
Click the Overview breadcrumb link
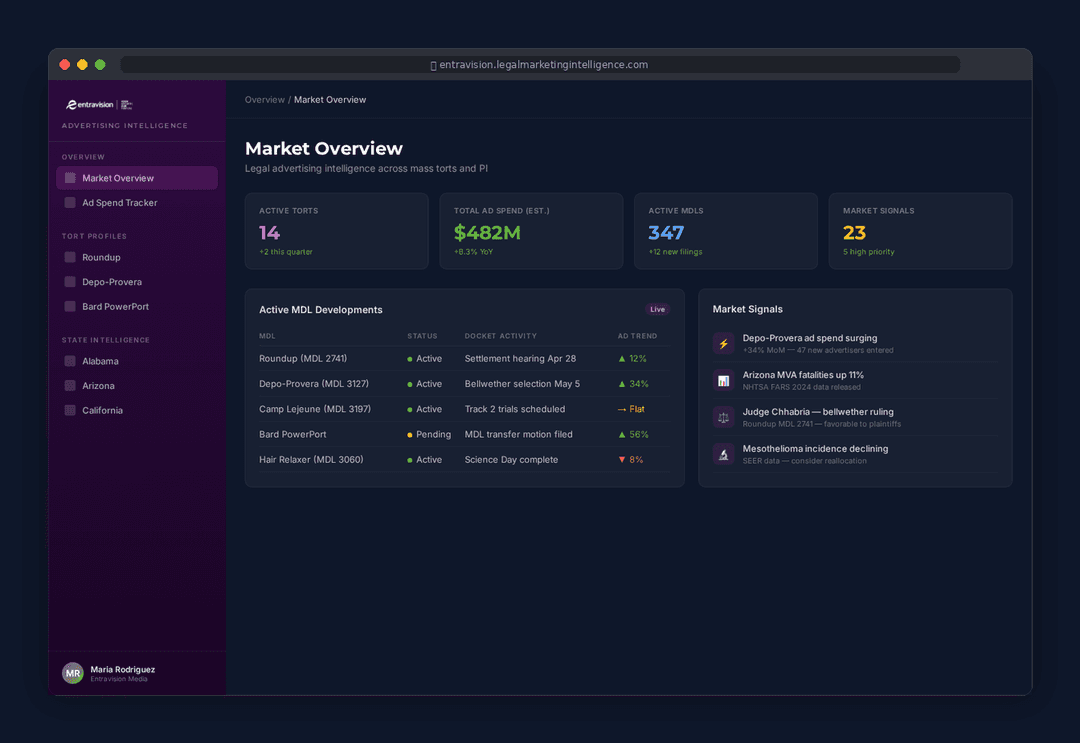264,100
